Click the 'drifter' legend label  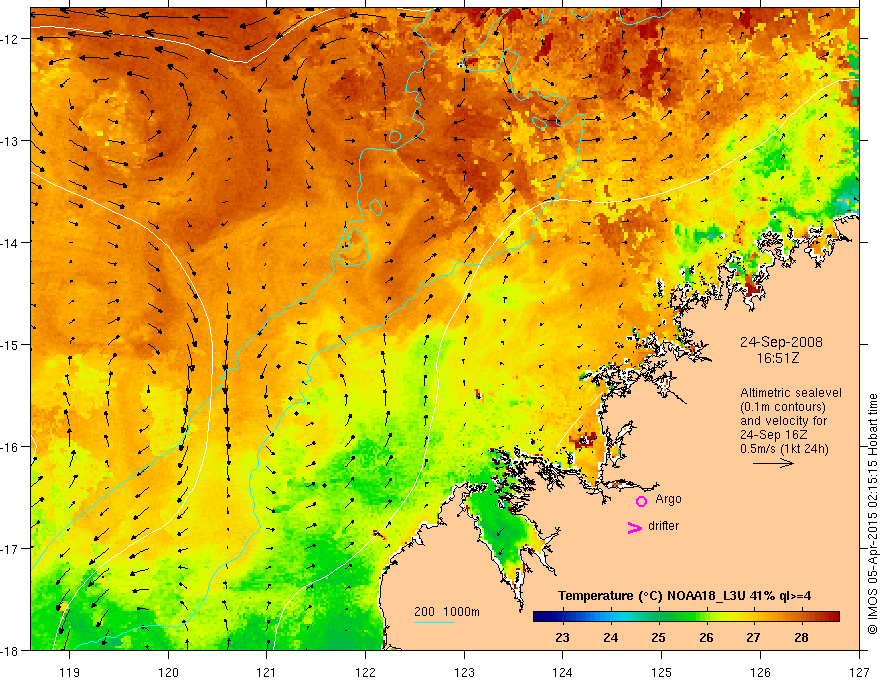click(x=663, y=526)
